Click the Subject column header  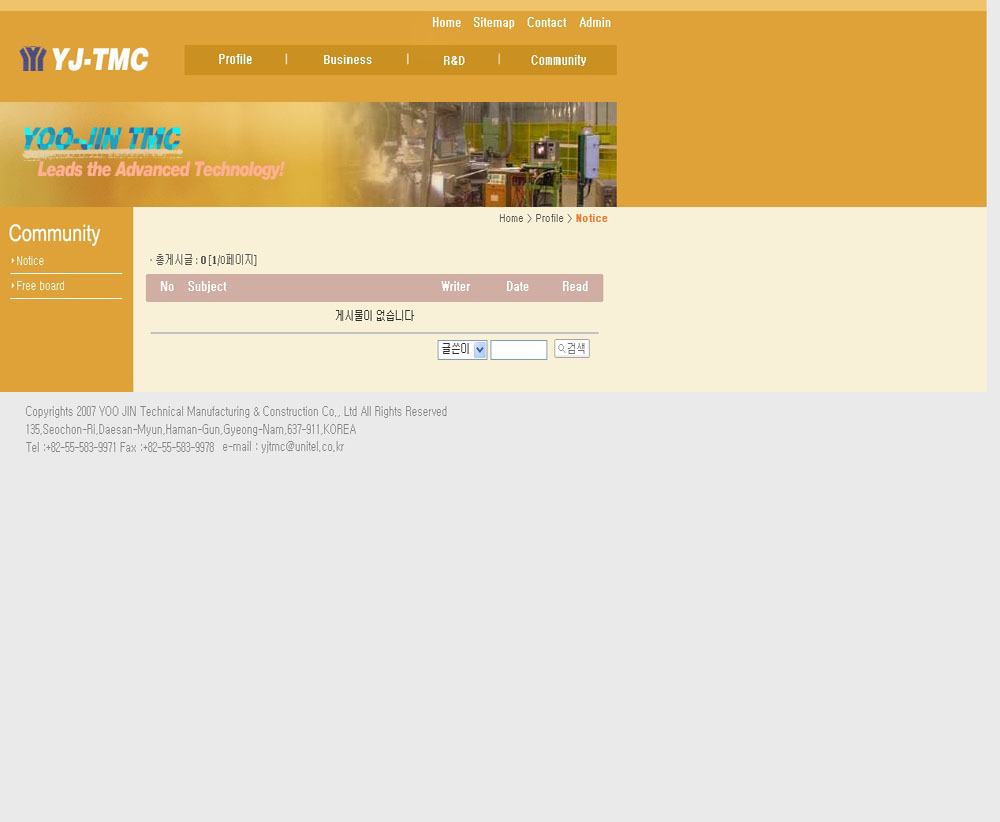click(207, 287)
